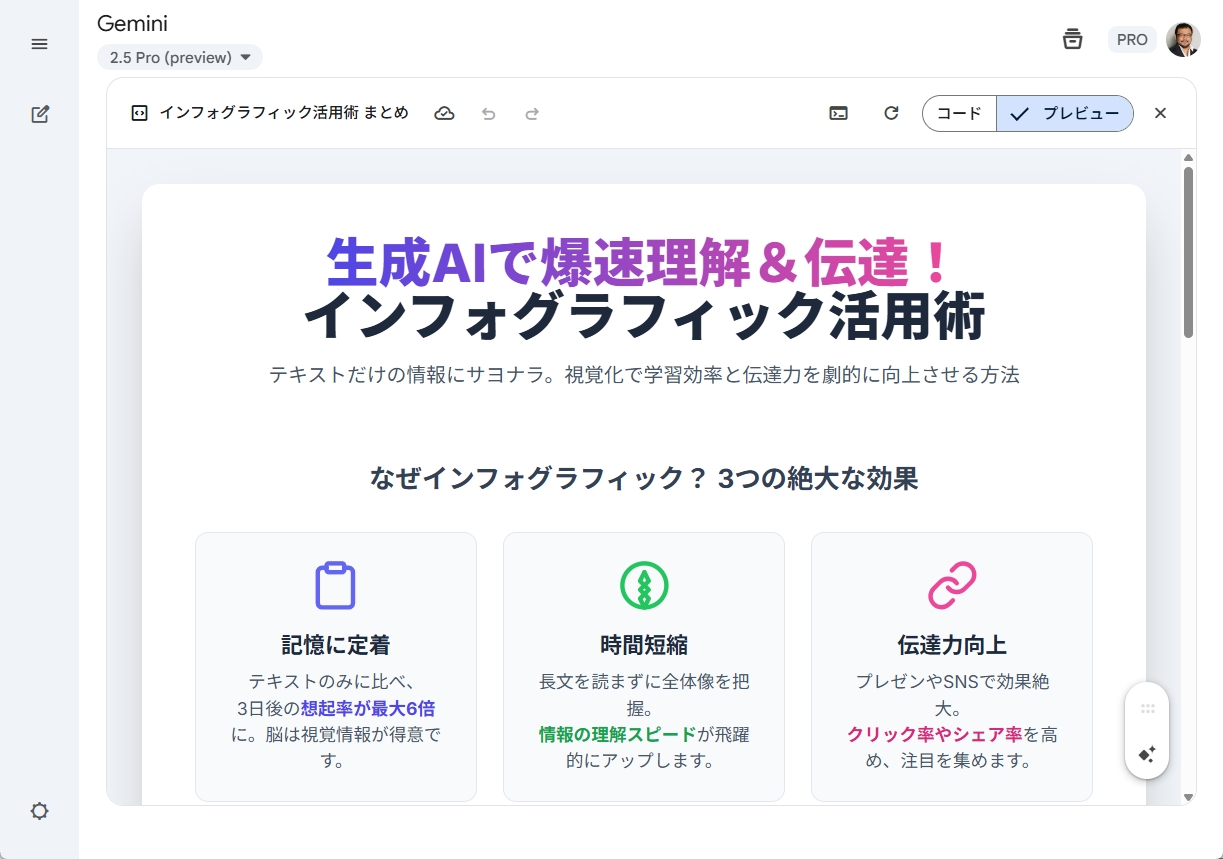Switch to the コード view

tap(959, 114)
